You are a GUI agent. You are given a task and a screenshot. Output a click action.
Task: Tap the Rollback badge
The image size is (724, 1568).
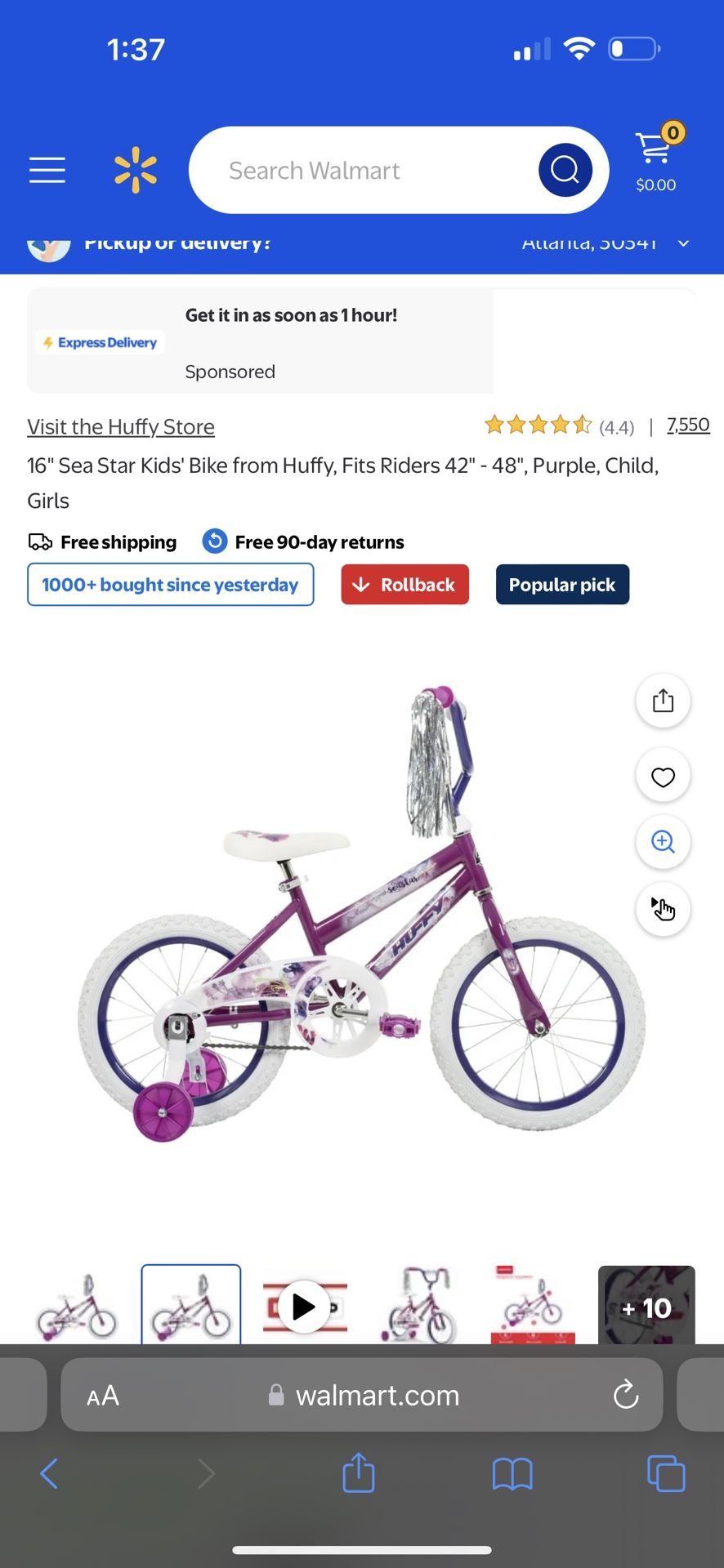405,585
